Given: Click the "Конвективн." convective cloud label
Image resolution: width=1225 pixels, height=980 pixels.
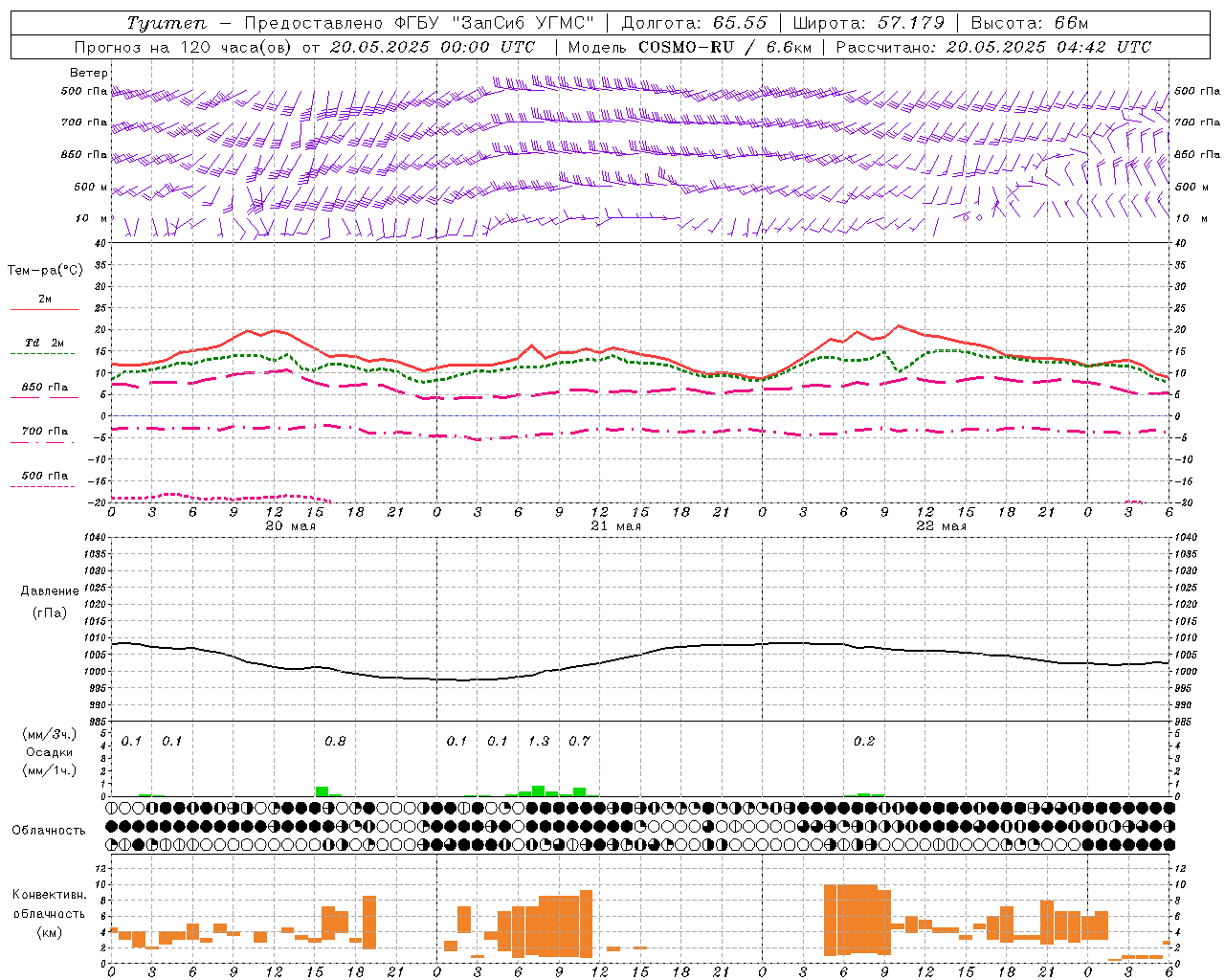Looking at the screenshot, I should 50,896.
